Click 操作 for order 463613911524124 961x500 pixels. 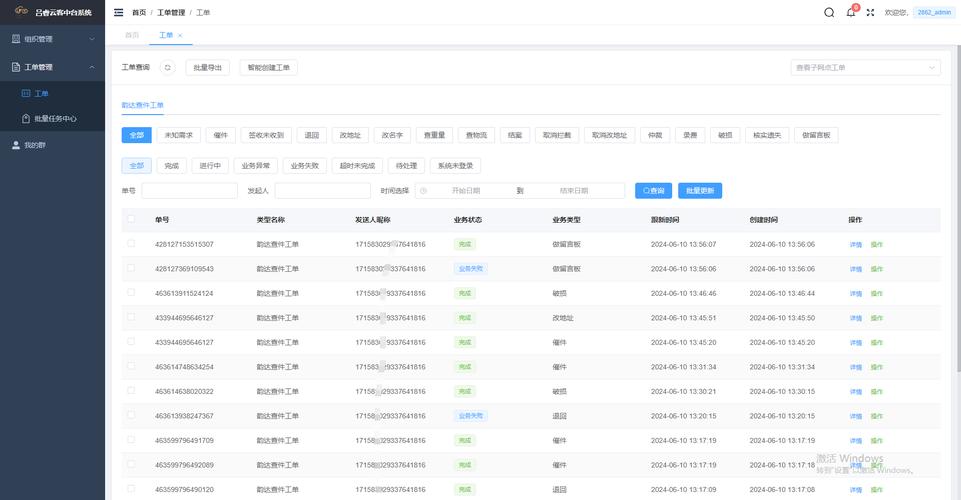[x=877, y=294]
